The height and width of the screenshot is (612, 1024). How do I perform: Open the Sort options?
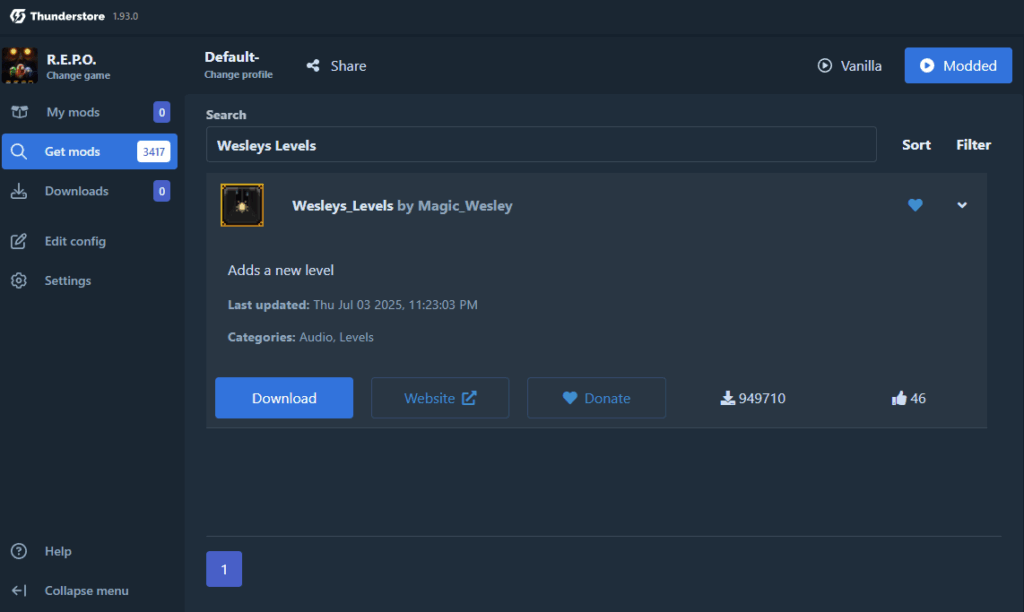click(916, 145)
